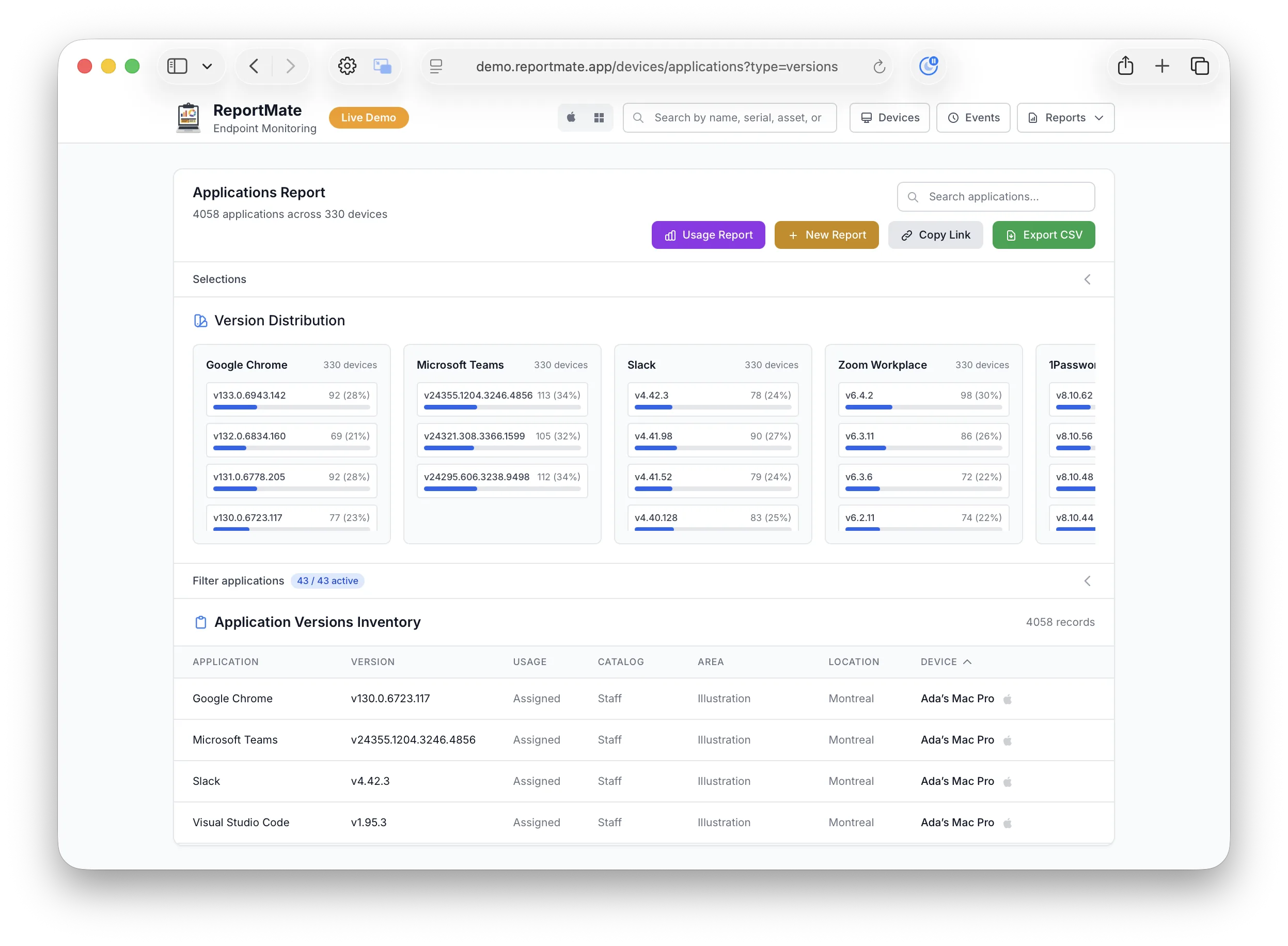This screenshot has height=946, width=1288.
Task: Select 1Password v8.10.62 version row
Action: coord(1072,399)
